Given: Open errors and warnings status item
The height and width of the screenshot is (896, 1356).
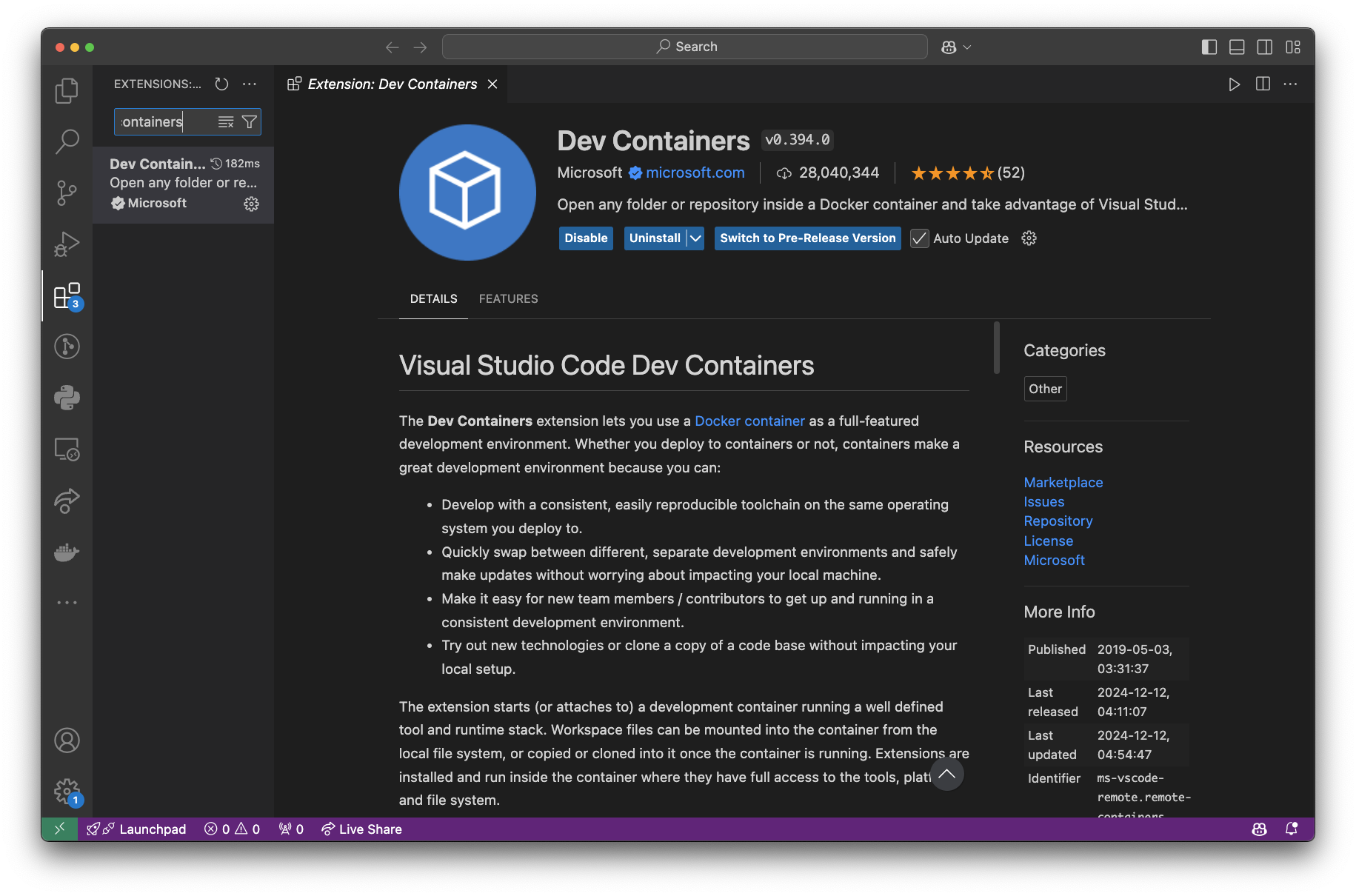Looking at the screenshot, I should [x=232, y=829].
